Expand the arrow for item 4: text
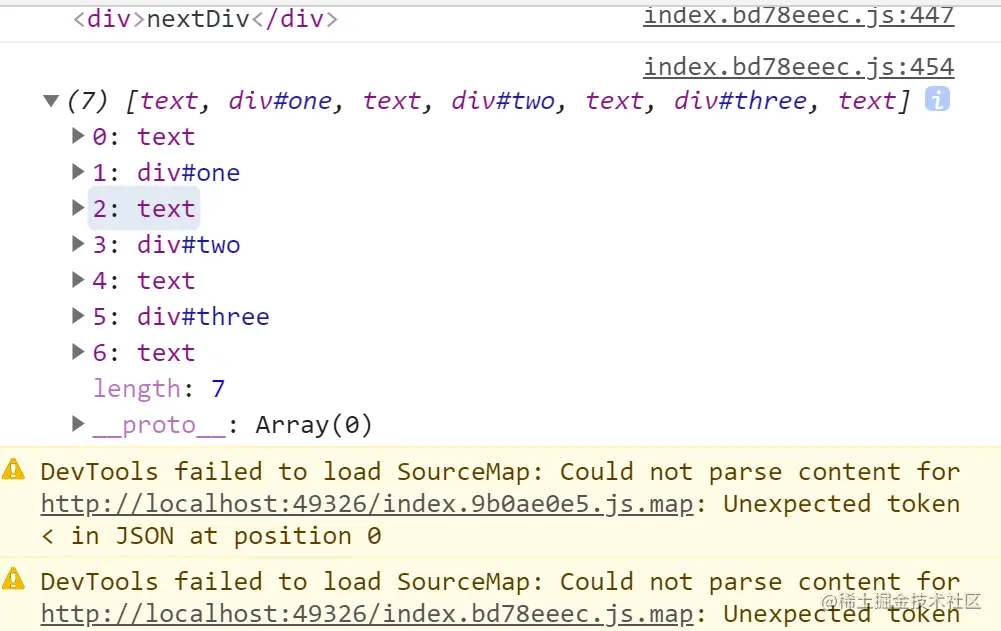 (78, 279)
